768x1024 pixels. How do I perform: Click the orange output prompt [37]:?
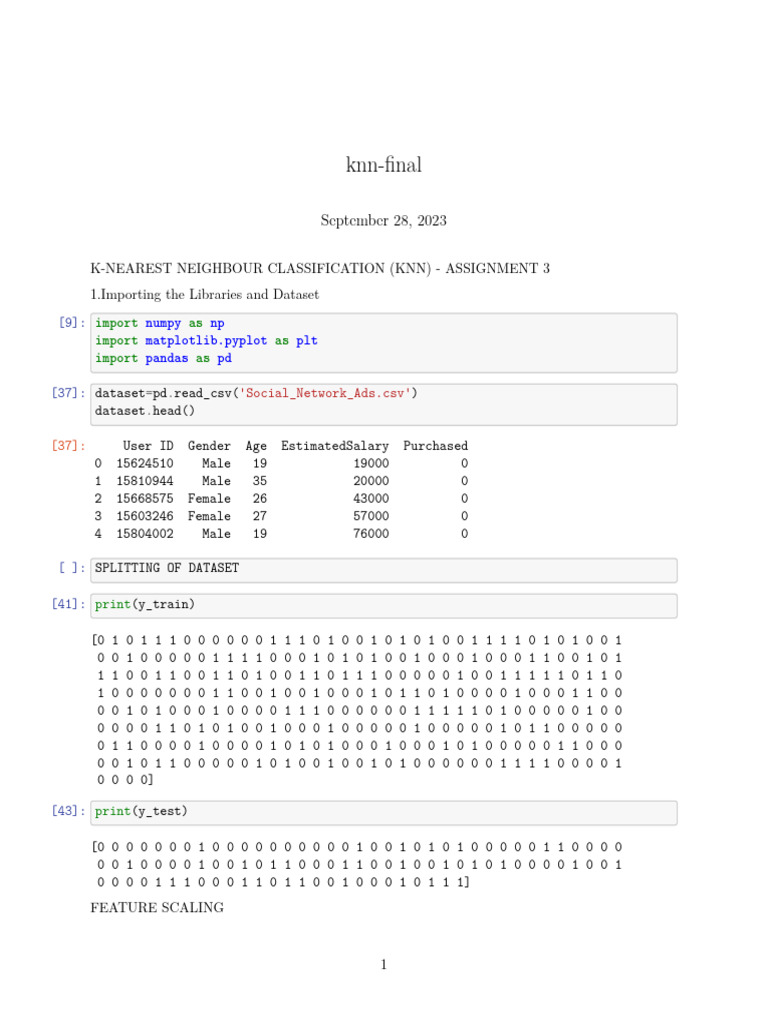point(68,446)
